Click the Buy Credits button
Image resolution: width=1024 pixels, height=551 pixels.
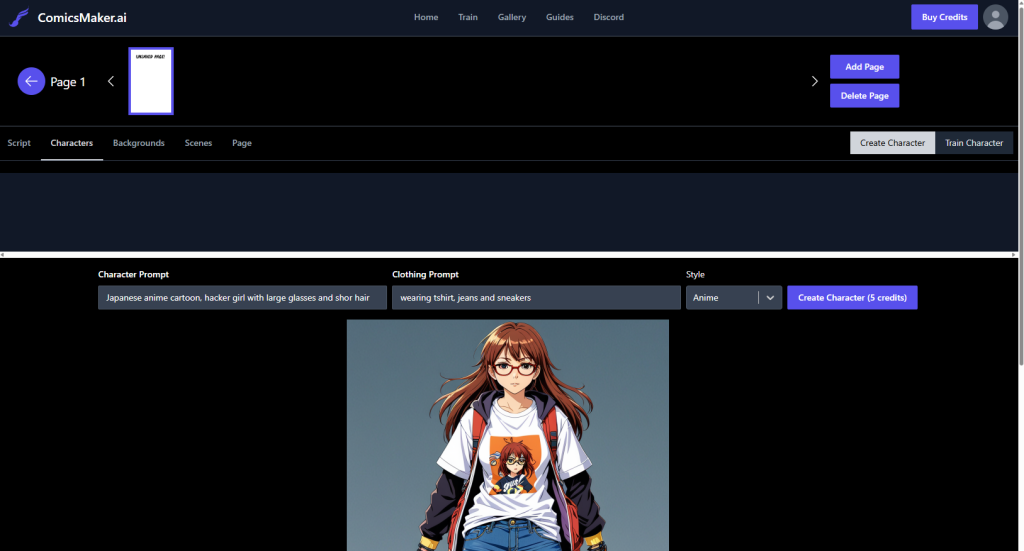(944, 17)
